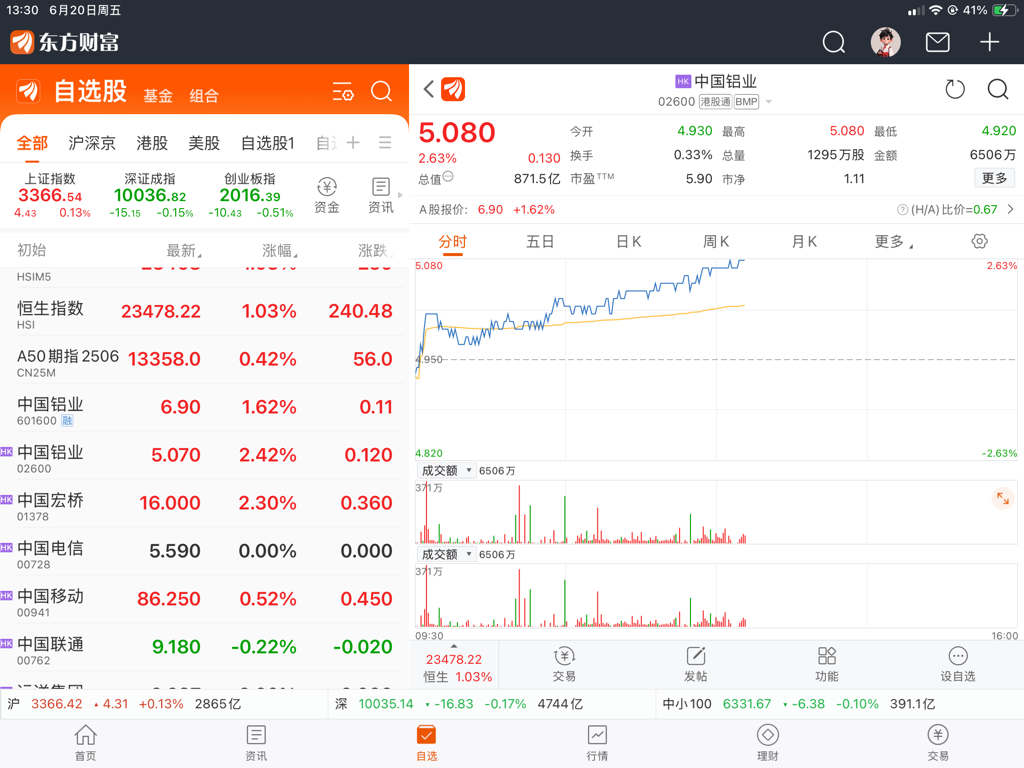Tap the 初始 sort column header
This screenshot has width=1024, height=768.
(x=31, y=250)
